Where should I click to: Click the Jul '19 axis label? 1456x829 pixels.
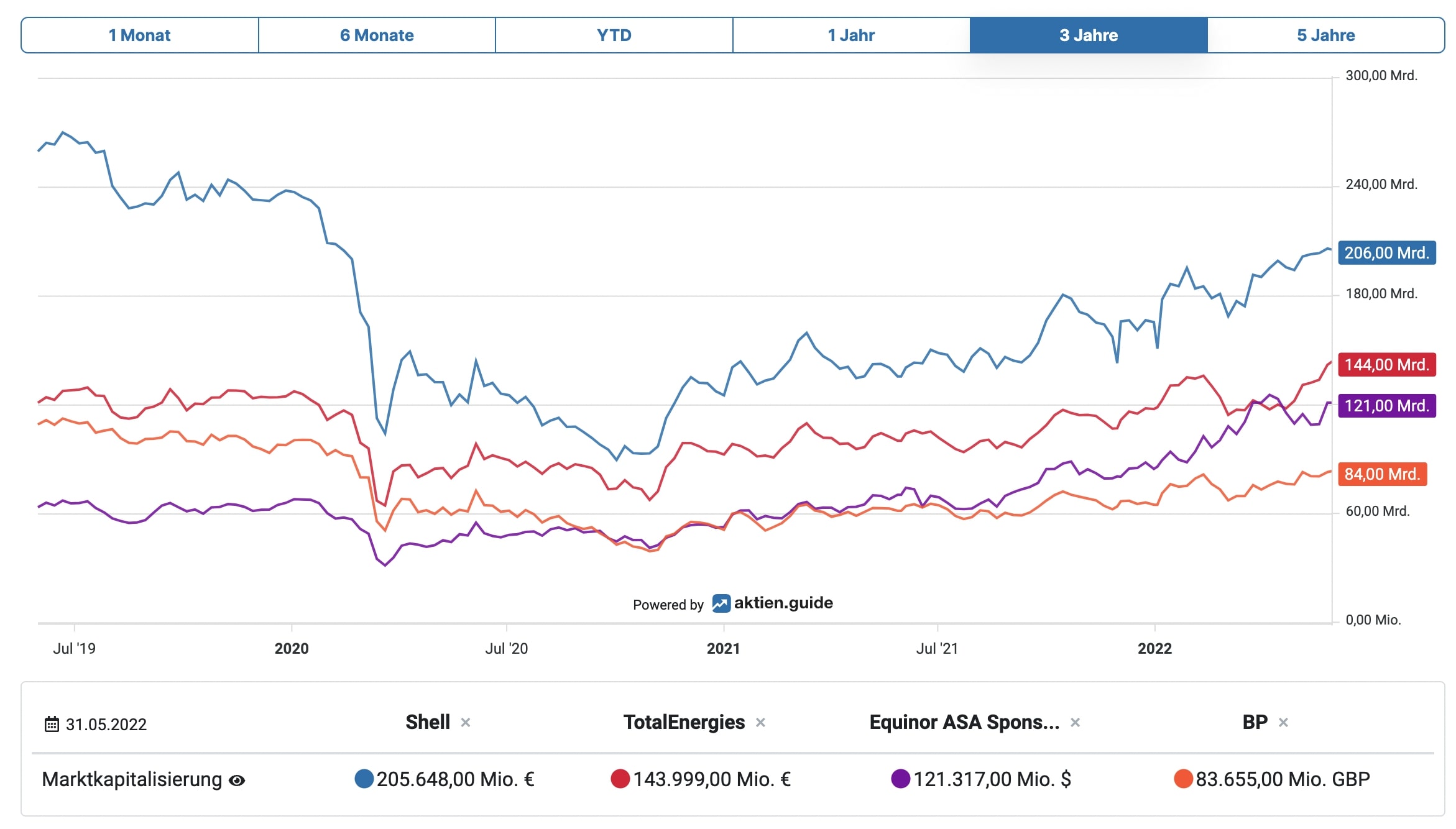74,649
